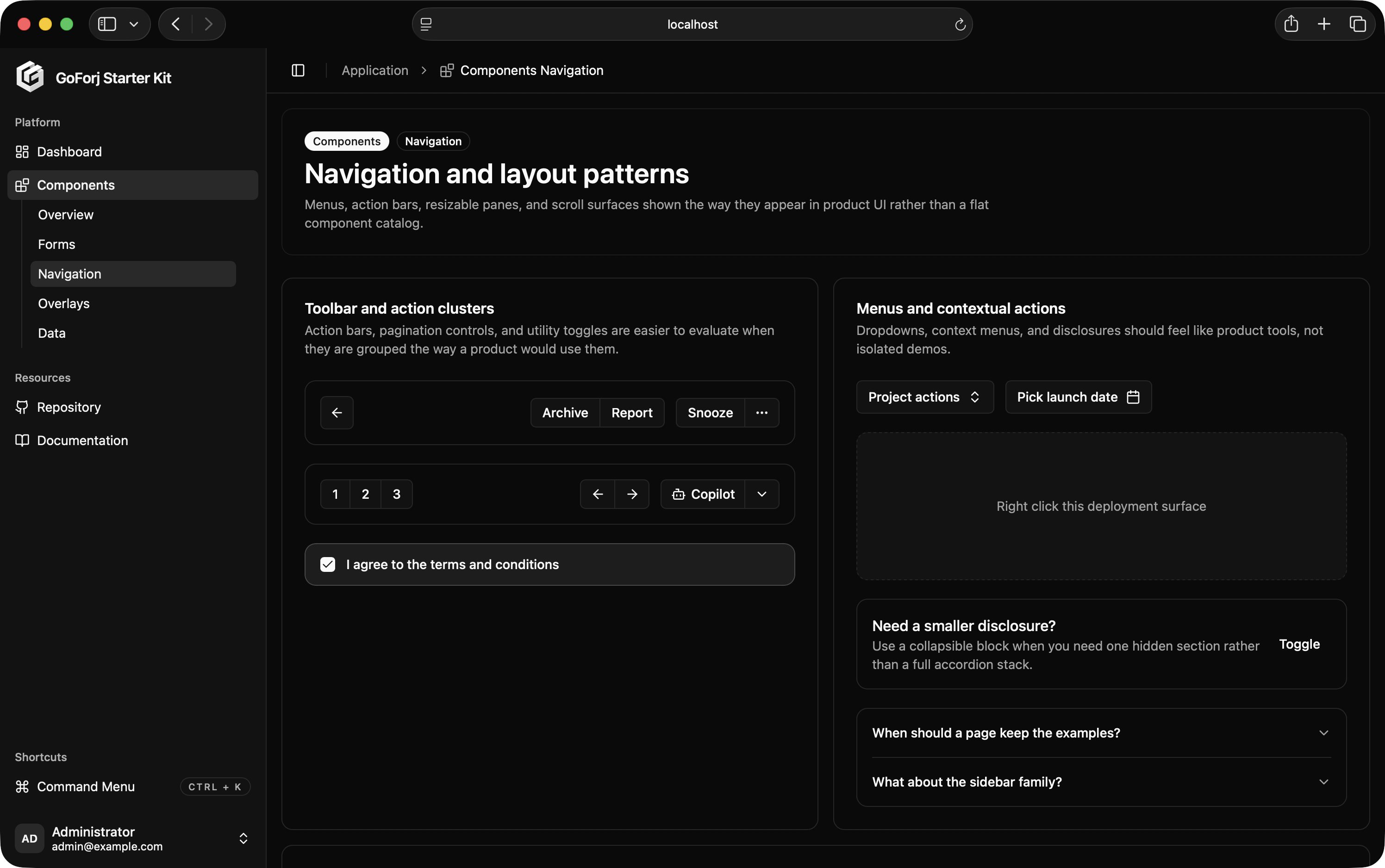Viewport: 1385px width, 868px height.
Task: Open the Repository link
Action: coord(133,407)
